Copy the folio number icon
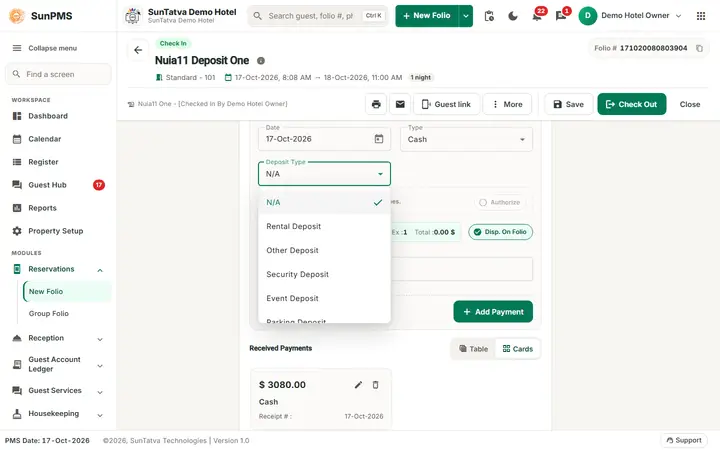Screen dimensions: 720x450 point(699,48)
